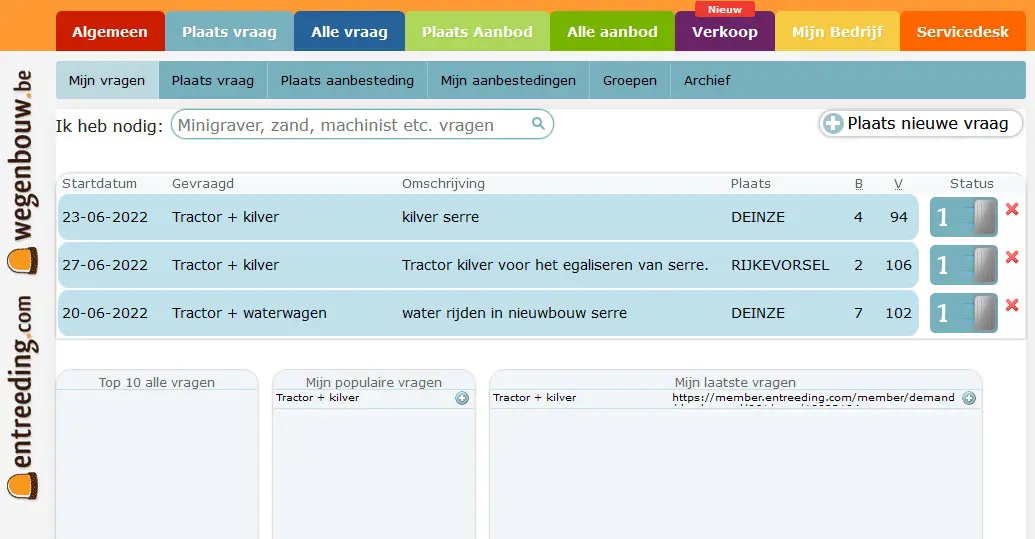Viewport: 1035px width, 539px height.
Task: Open the Mijn aanbestedingen sub-tab
Action: pyautogui.click(x=508, y=80)
